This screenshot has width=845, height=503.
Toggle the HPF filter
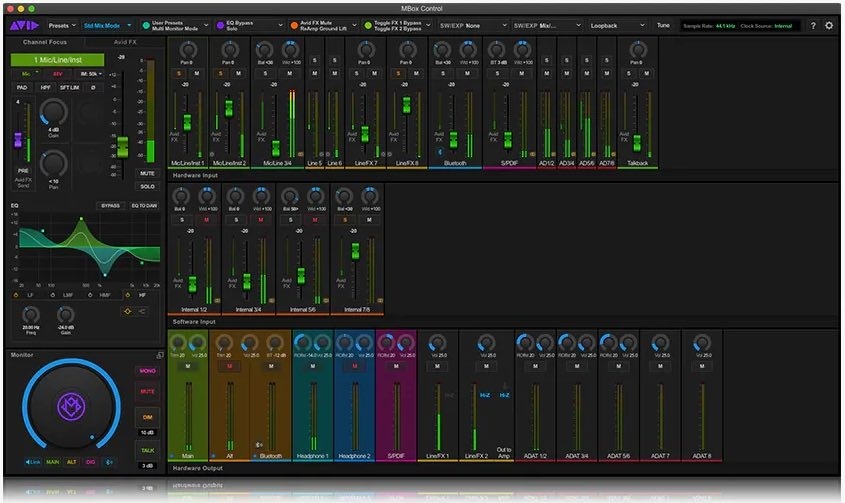45,87
